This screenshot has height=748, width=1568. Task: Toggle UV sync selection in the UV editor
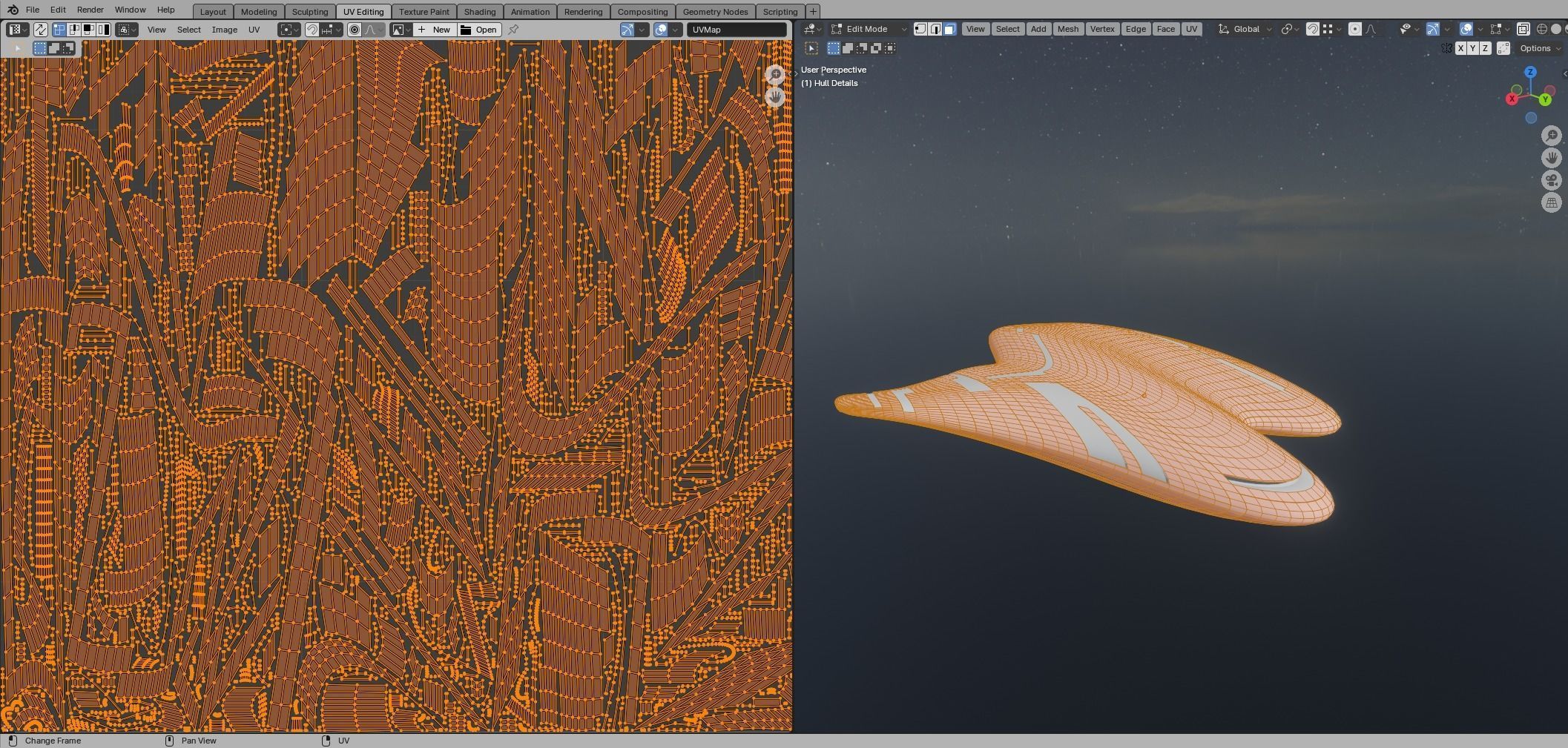click(40, 30)
